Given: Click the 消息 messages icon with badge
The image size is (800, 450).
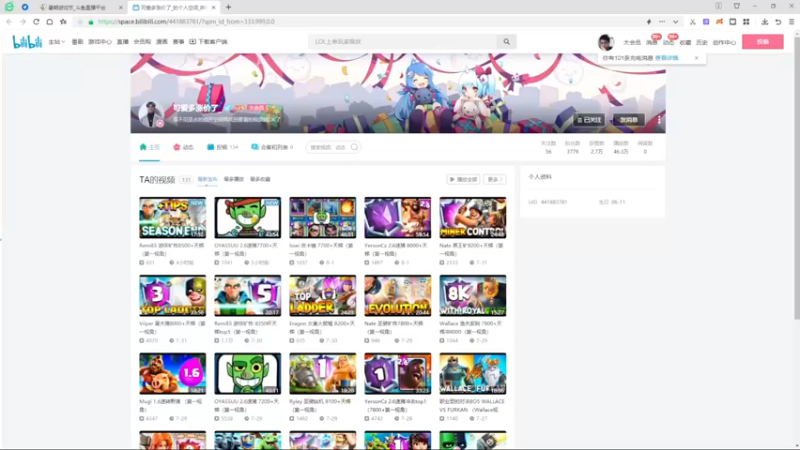Looking at the screenshot, I should tap(652, 41).
